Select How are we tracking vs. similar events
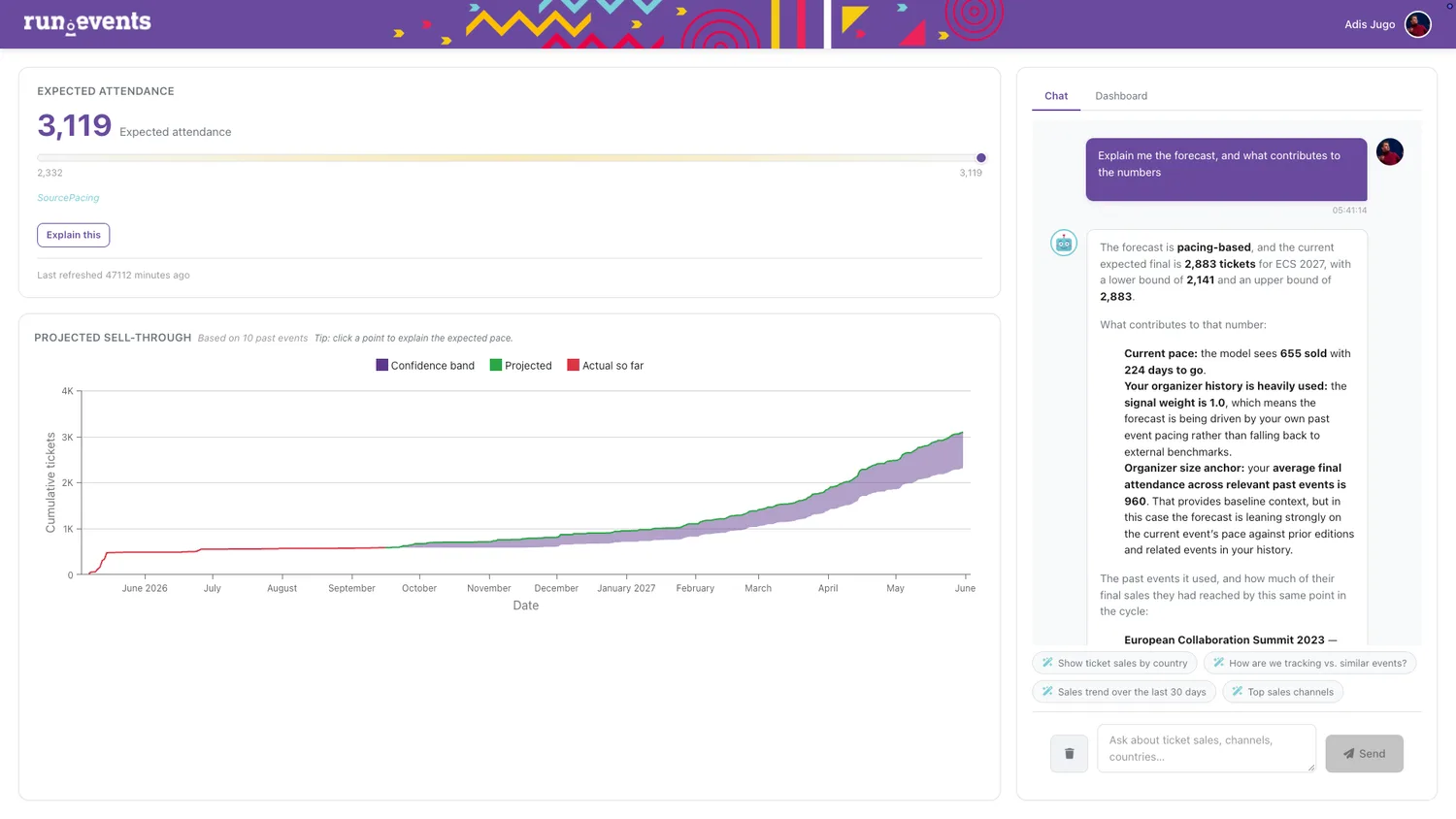Screen dimensions: 1456x819 coord(1309,663)
